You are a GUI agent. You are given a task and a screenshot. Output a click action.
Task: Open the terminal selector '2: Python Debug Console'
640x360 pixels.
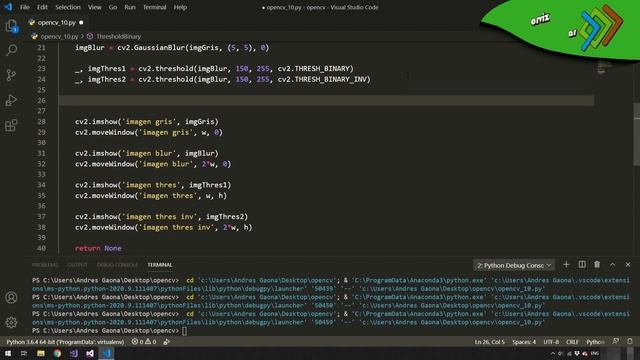click(514, 265)
